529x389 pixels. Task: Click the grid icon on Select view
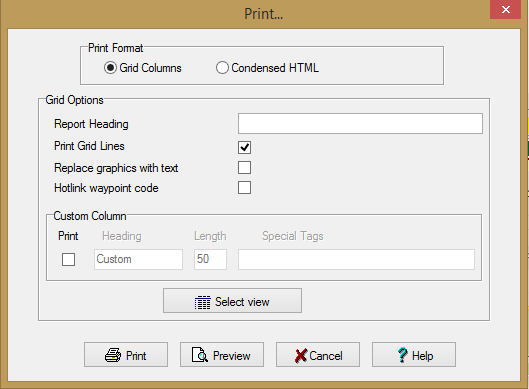(x=202, y=302)
